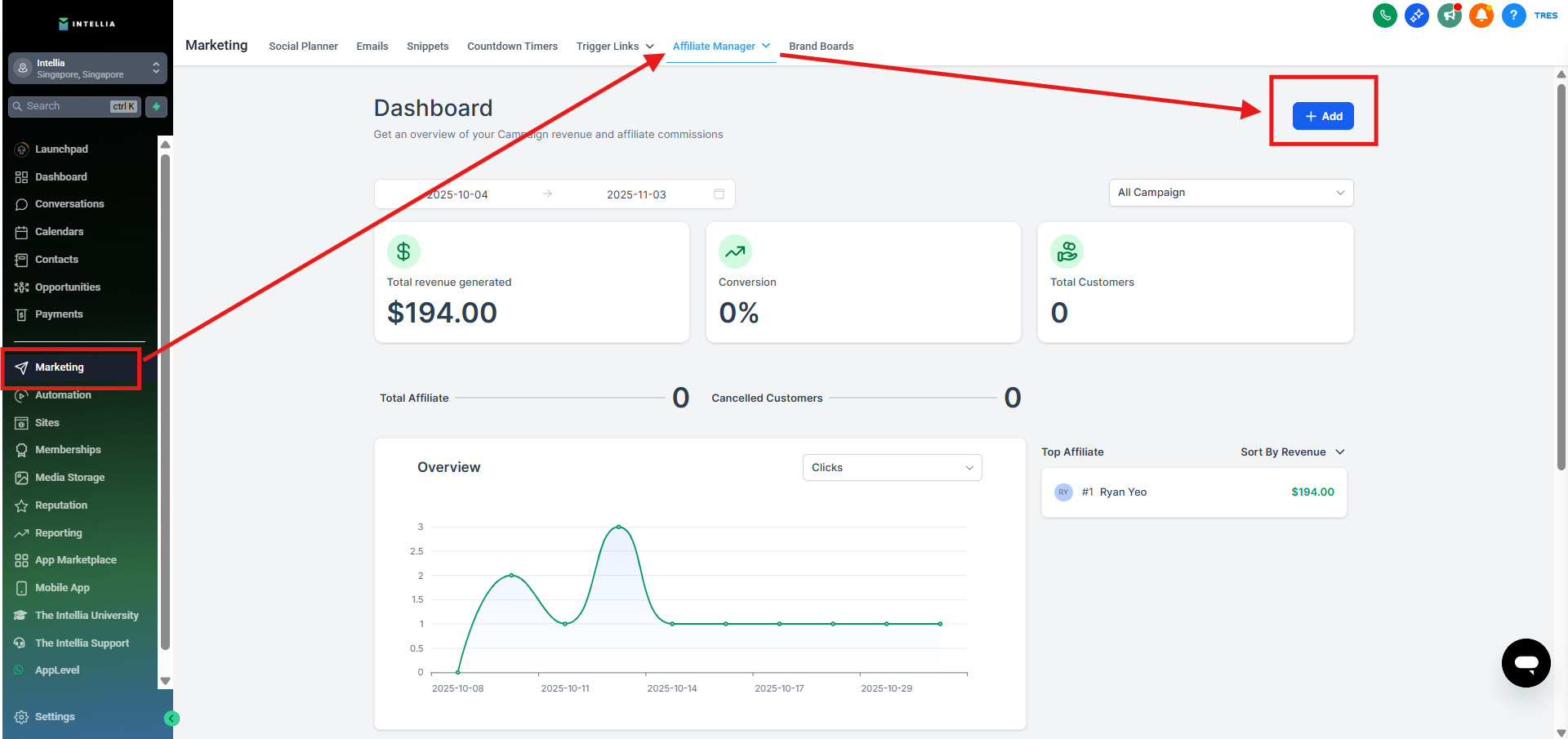Go to Conversations in sidebar
Image resolution: width=1568 pixels, height=739 pixels.
pos(69,204)
